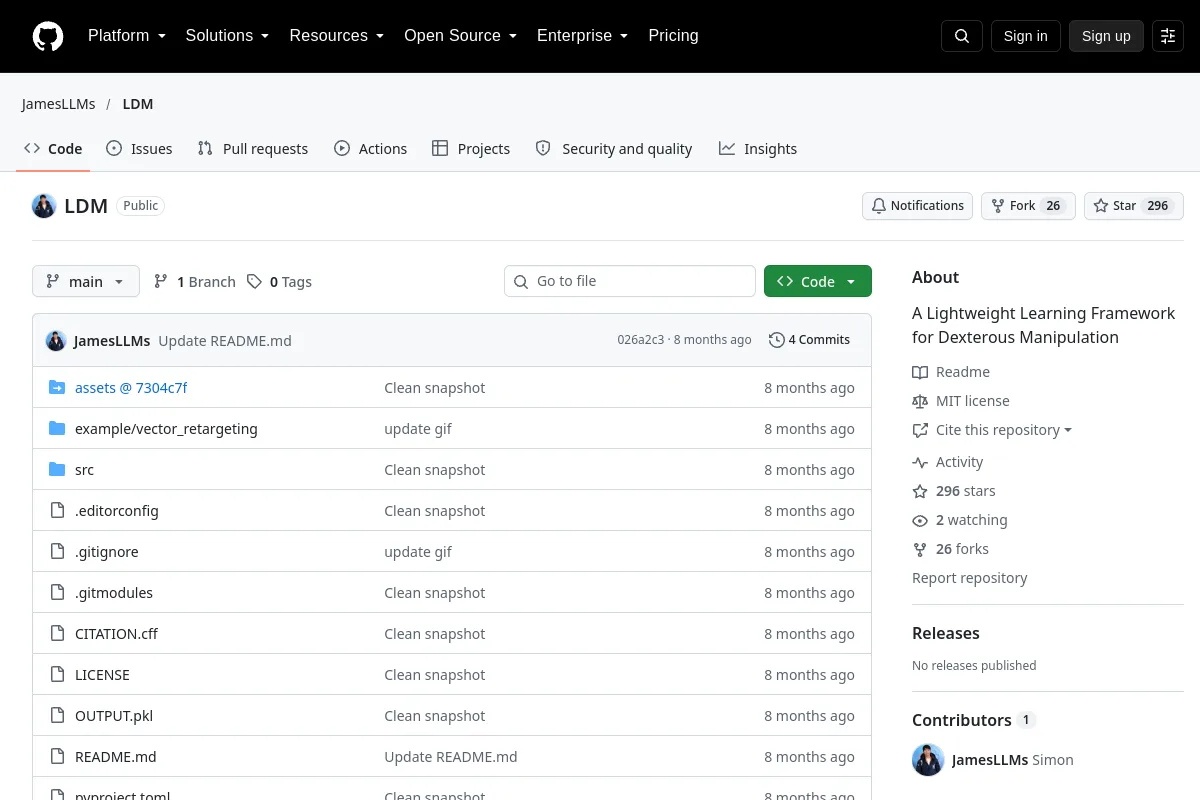
Task: Open the green Code dropdown button
Action: (818, 282)
